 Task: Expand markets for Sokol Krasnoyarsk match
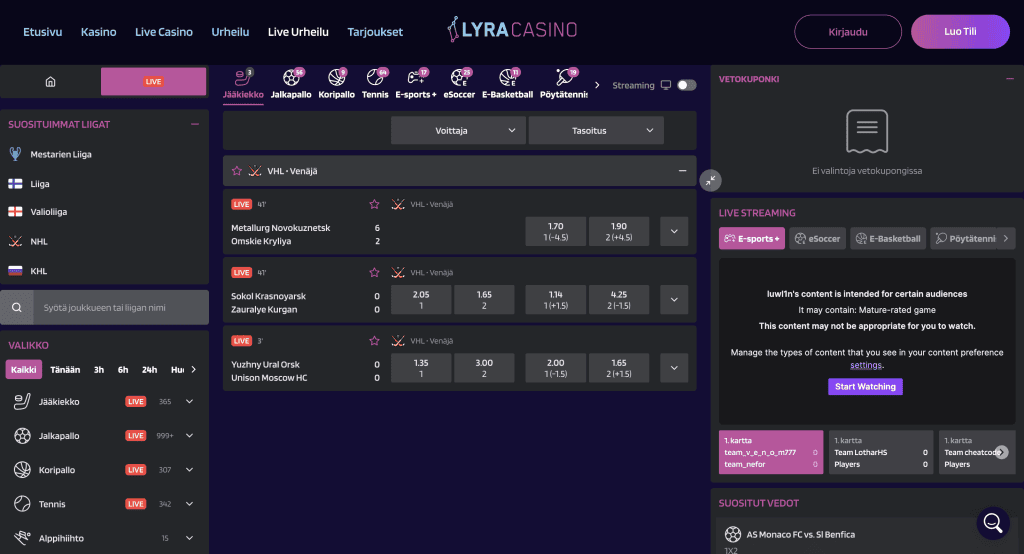[674, 300]
